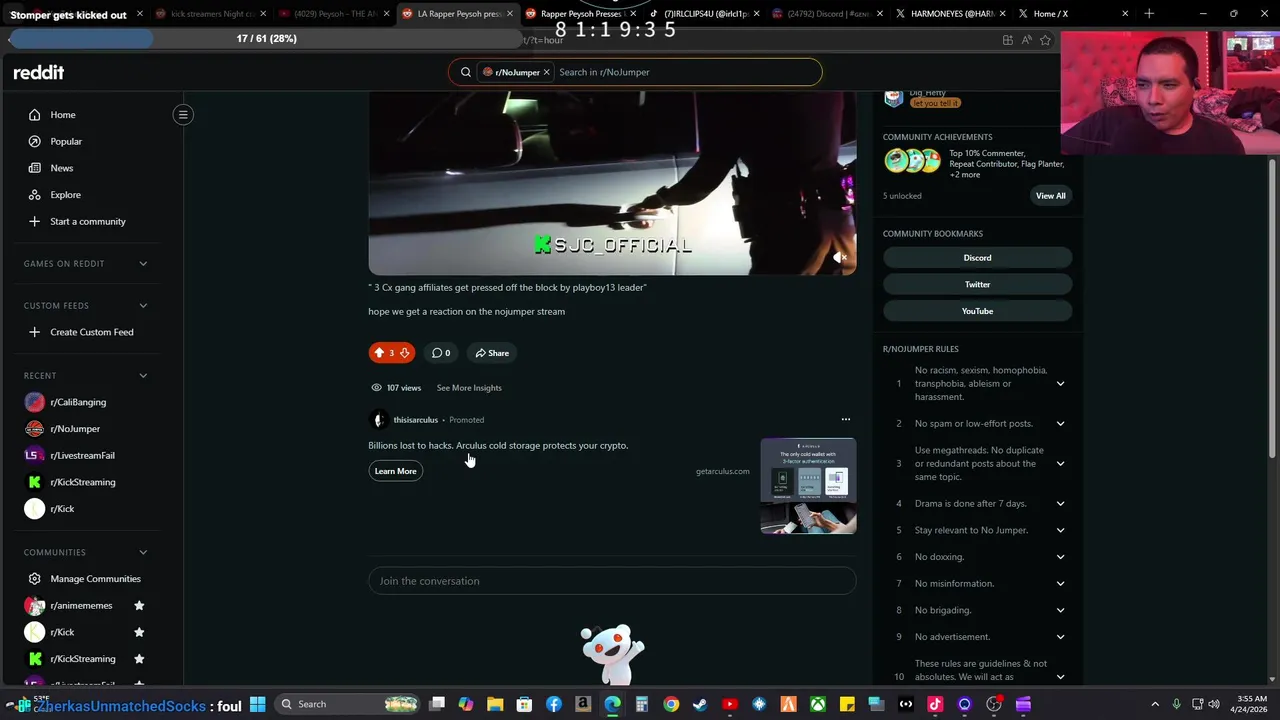Unmute the video player
The image size is (1280, 720).
tap(840, 258)
